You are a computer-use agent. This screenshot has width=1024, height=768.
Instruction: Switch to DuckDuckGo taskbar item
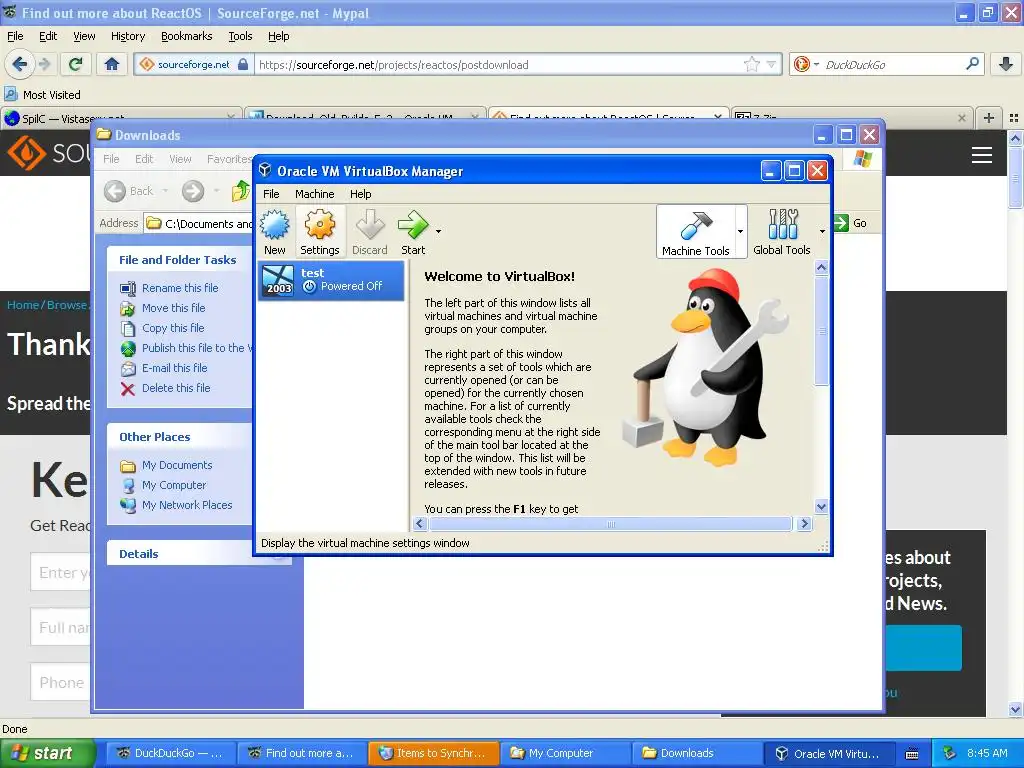(x=170, y=753)
